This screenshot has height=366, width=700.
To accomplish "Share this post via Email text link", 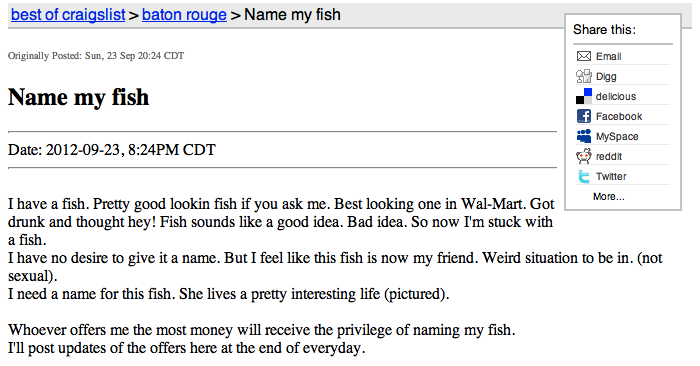I will 608,56.
